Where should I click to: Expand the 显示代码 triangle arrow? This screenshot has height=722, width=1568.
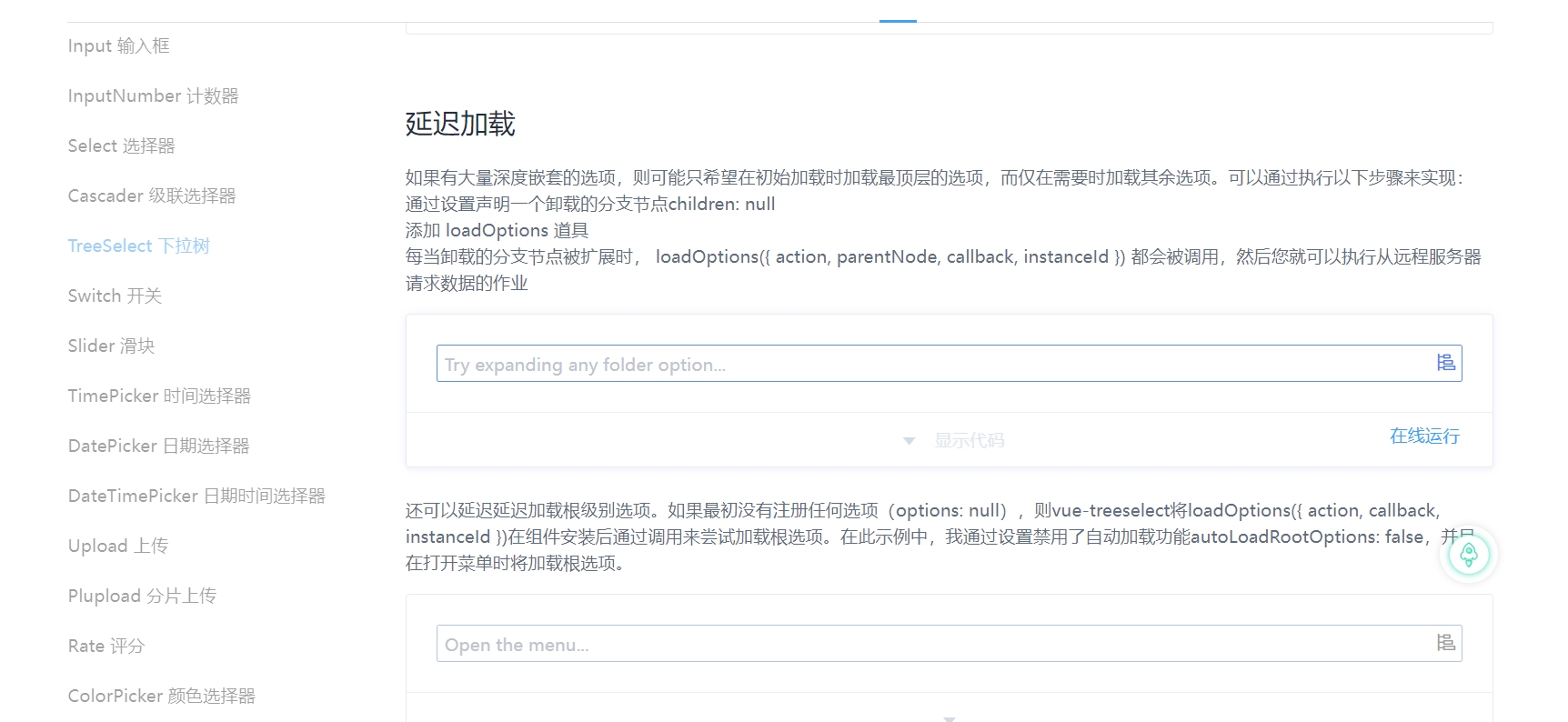(x=909, y=441)
